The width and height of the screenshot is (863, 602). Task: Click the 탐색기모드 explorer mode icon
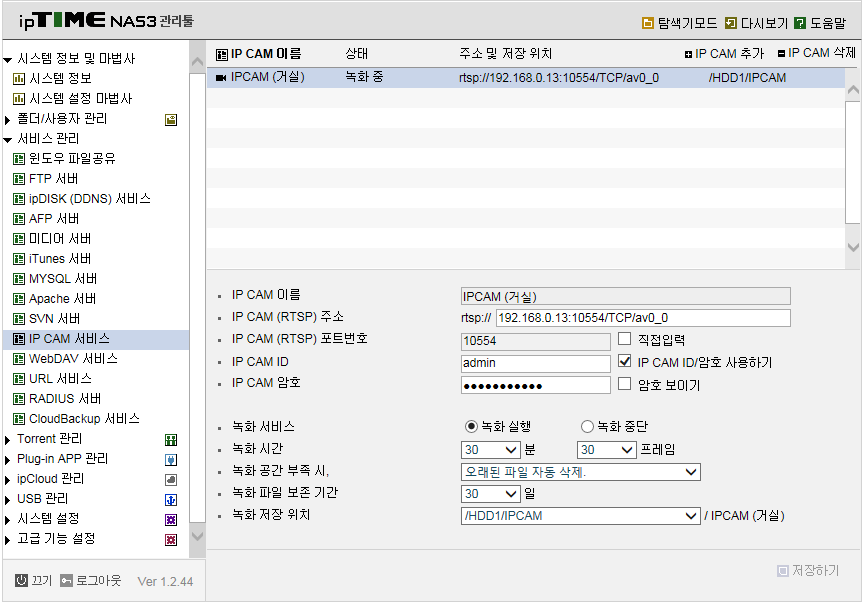tap(648, 23)
